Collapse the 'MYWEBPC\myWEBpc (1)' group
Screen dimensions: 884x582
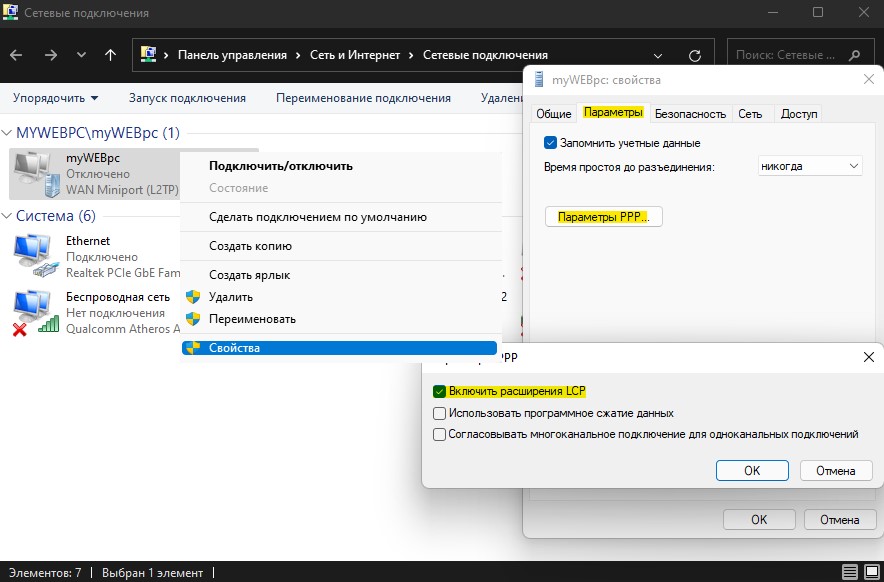pos(7,133)
